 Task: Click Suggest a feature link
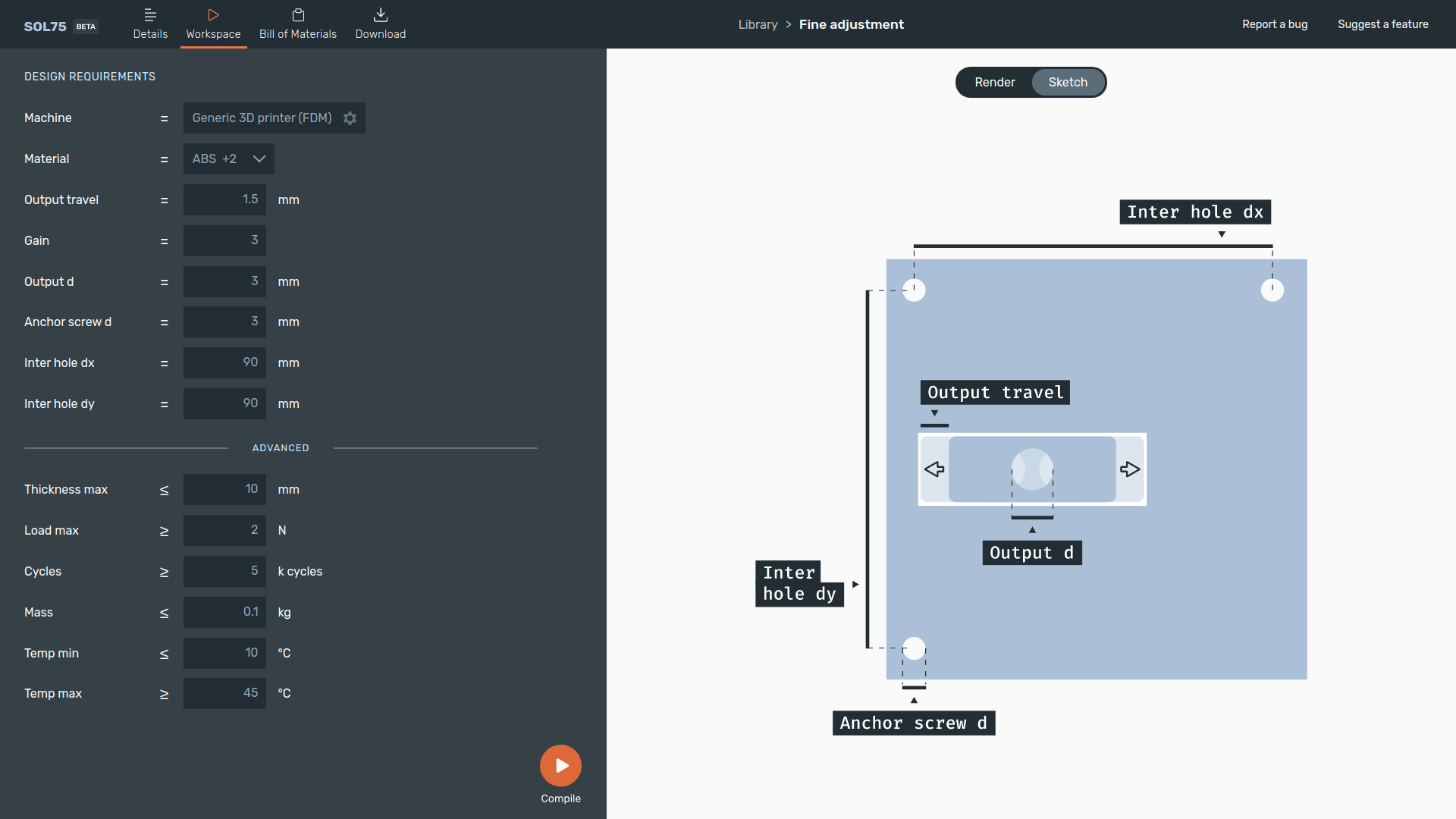[x=1382, y=24]
